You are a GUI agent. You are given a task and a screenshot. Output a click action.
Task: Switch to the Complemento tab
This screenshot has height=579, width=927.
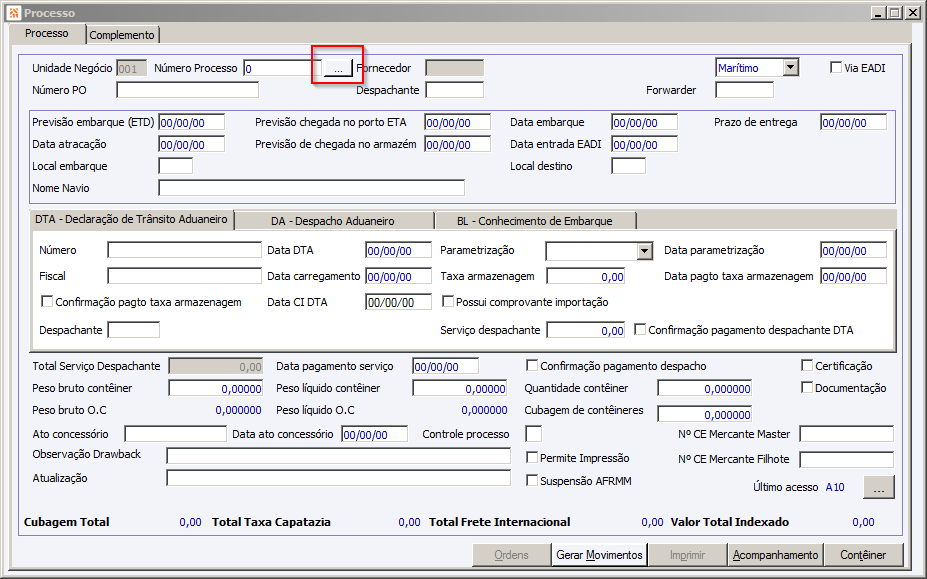click(122, 35)
